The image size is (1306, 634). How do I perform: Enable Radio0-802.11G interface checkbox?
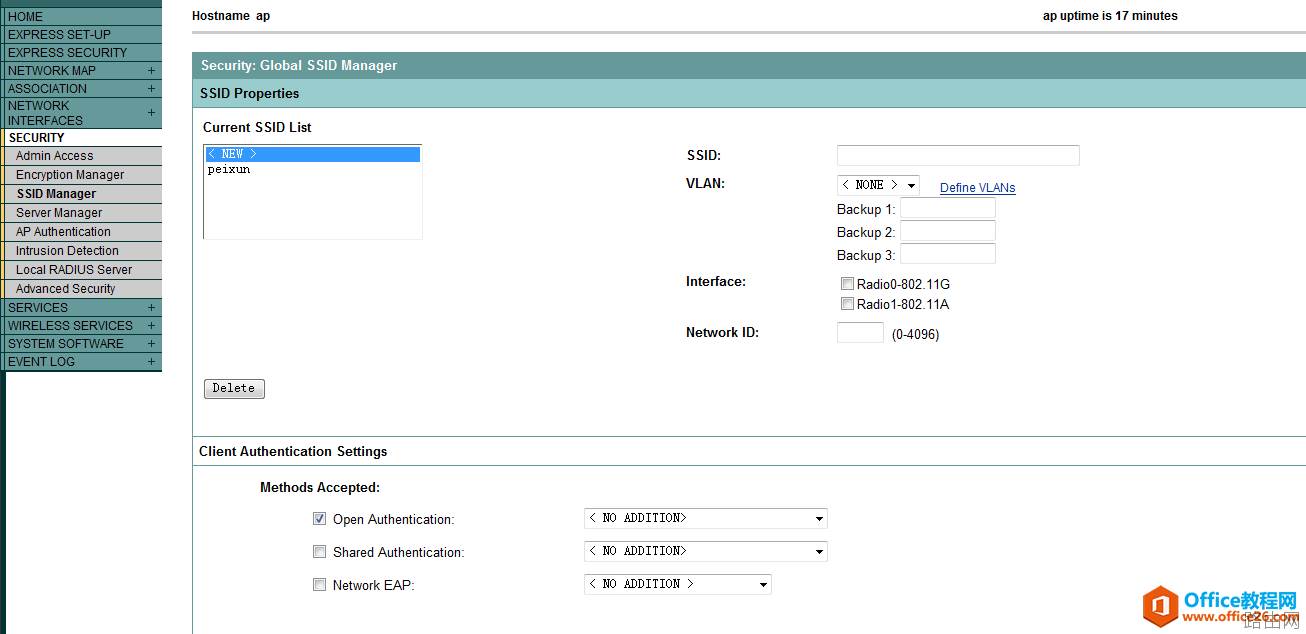click(x=847, y=284)
